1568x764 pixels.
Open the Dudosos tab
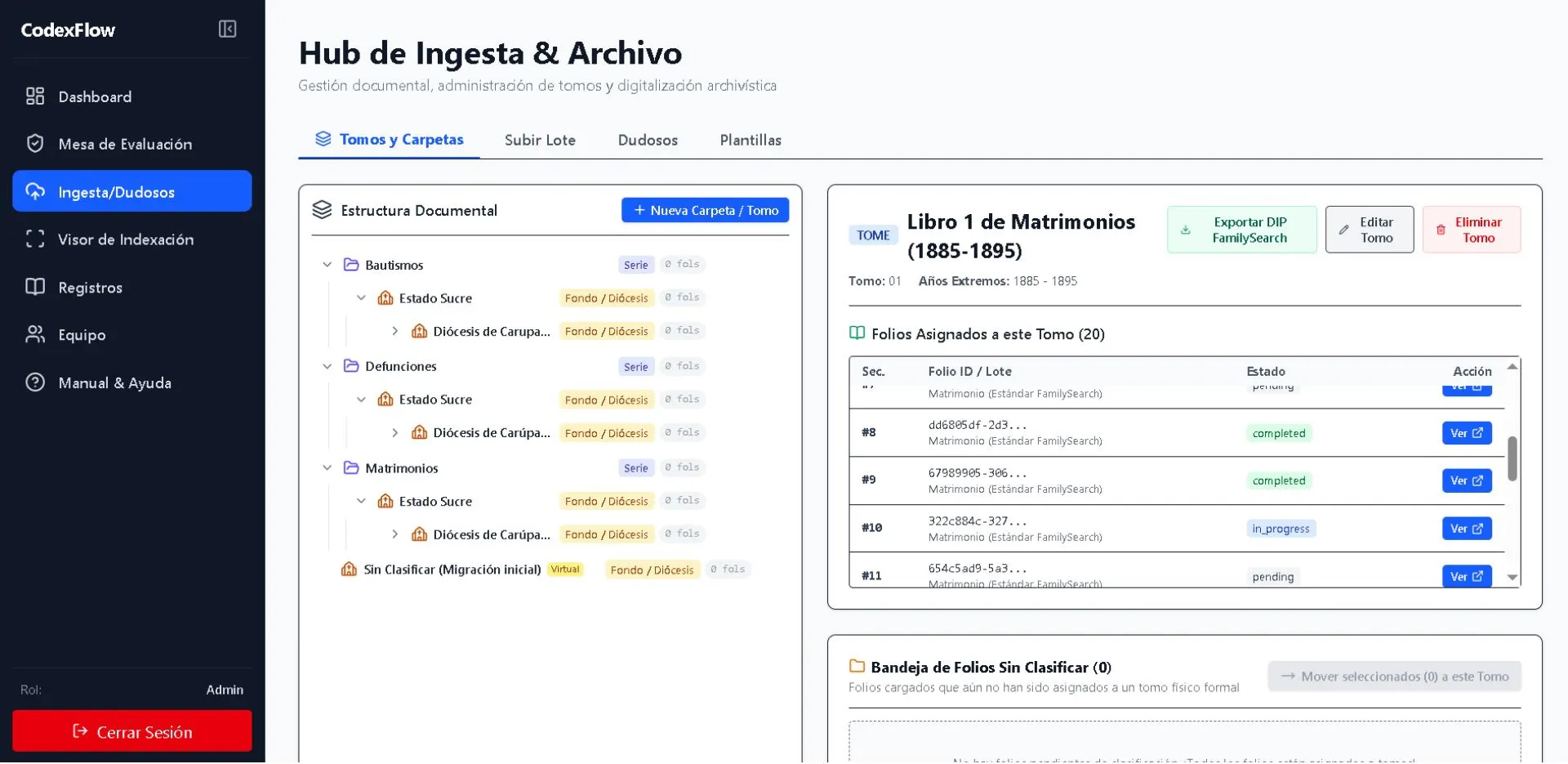648,140
